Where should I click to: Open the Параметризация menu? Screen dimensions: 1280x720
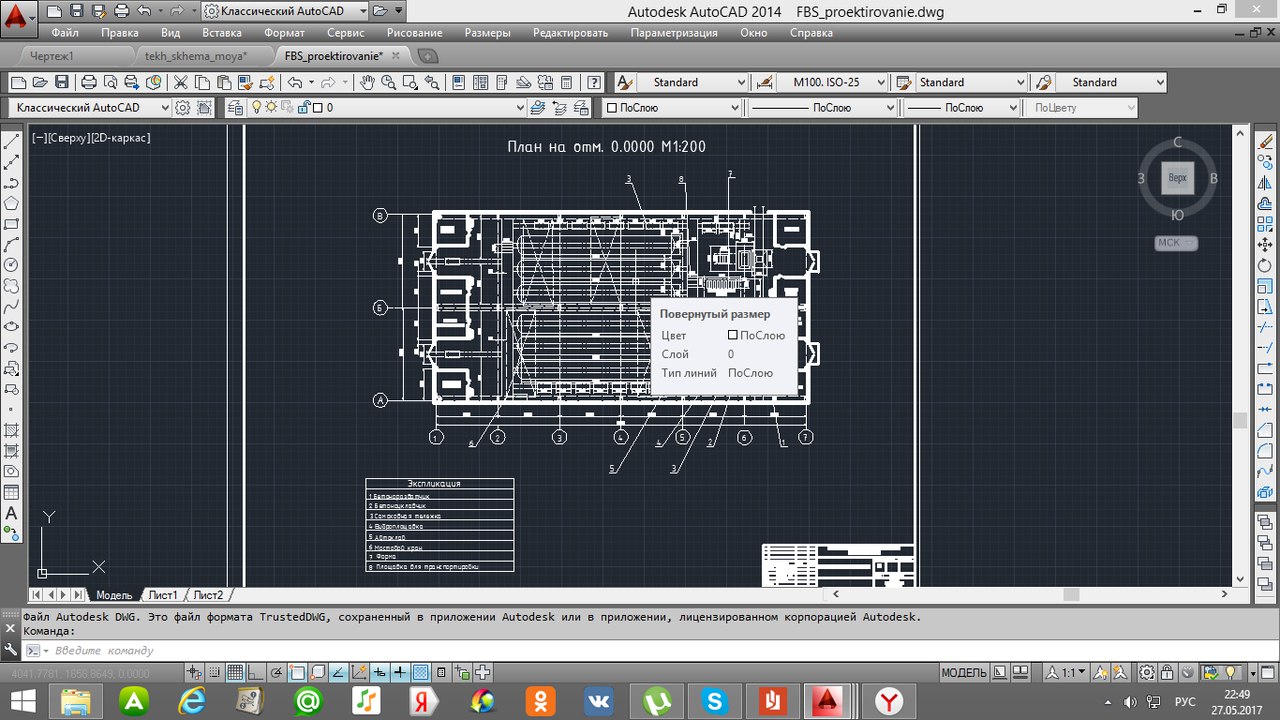(x=674, y=33)
